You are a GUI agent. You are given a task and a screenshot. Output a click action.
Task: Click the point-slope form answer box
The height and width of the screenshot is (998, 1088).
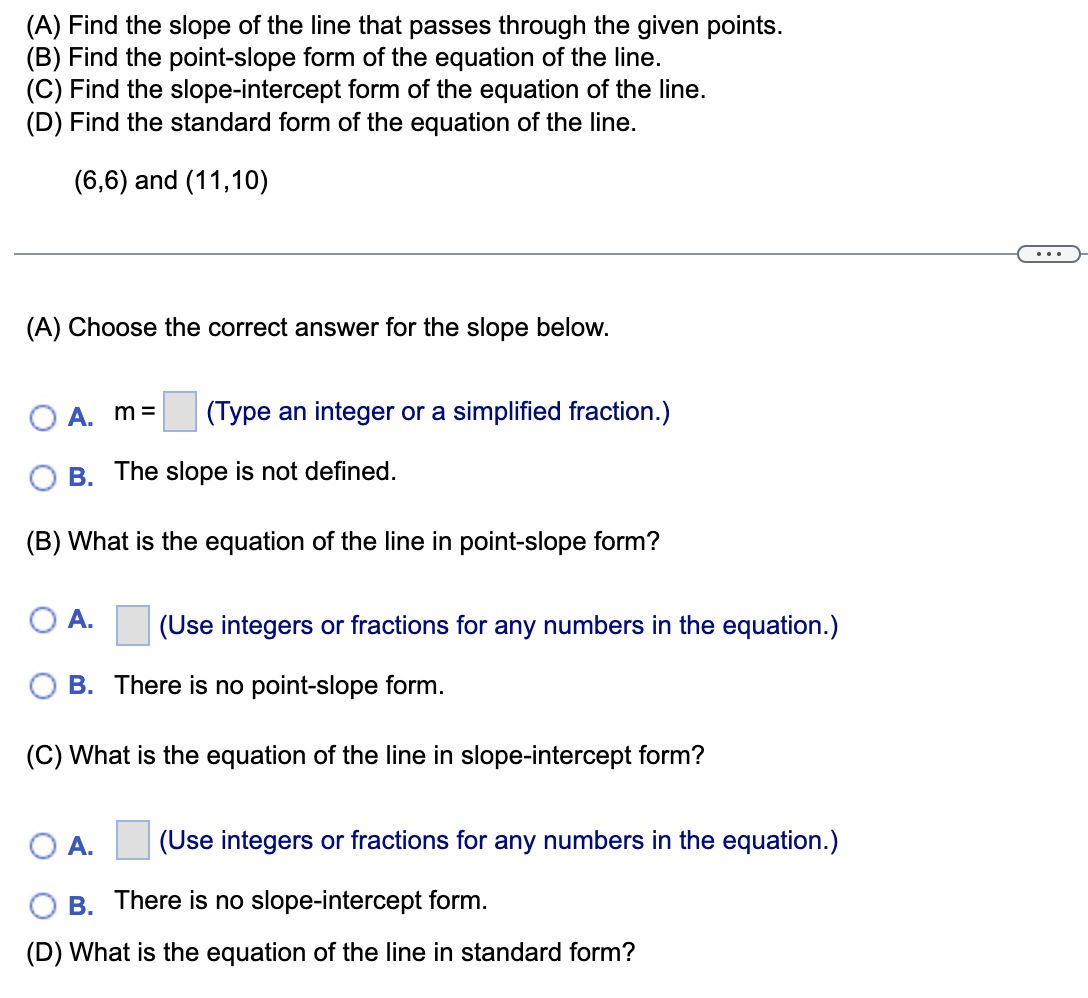click(x=132, y=624)
